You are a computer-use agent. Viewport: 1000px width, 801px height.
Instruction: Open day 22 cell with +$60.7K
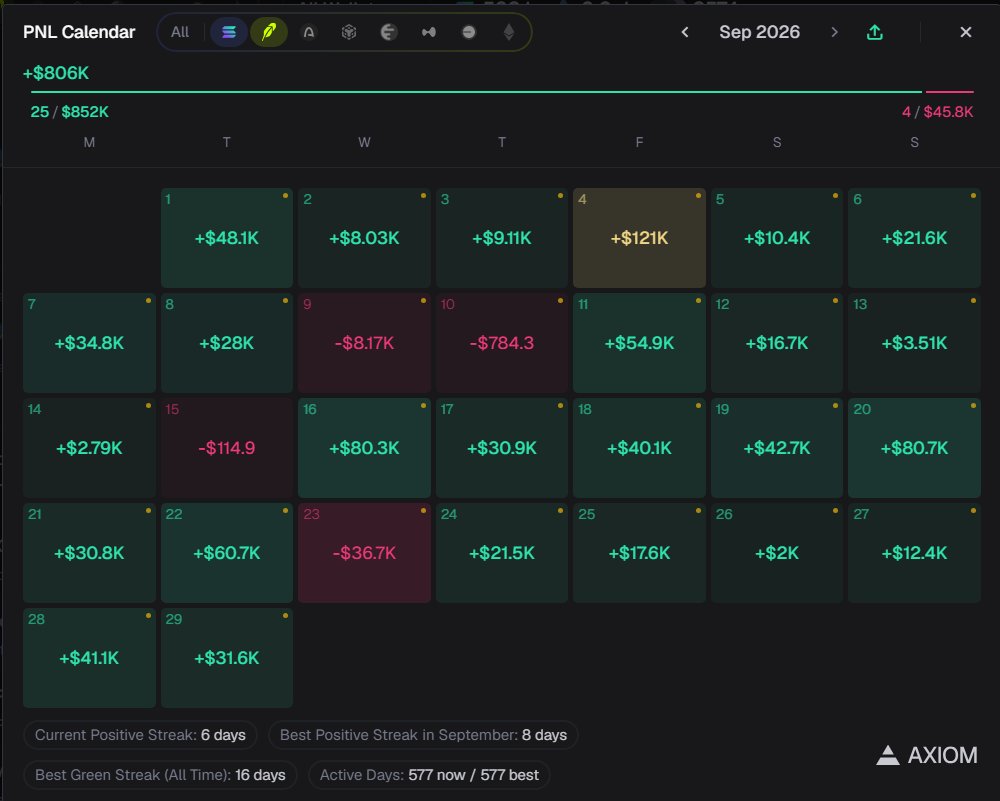pos(226,553)
